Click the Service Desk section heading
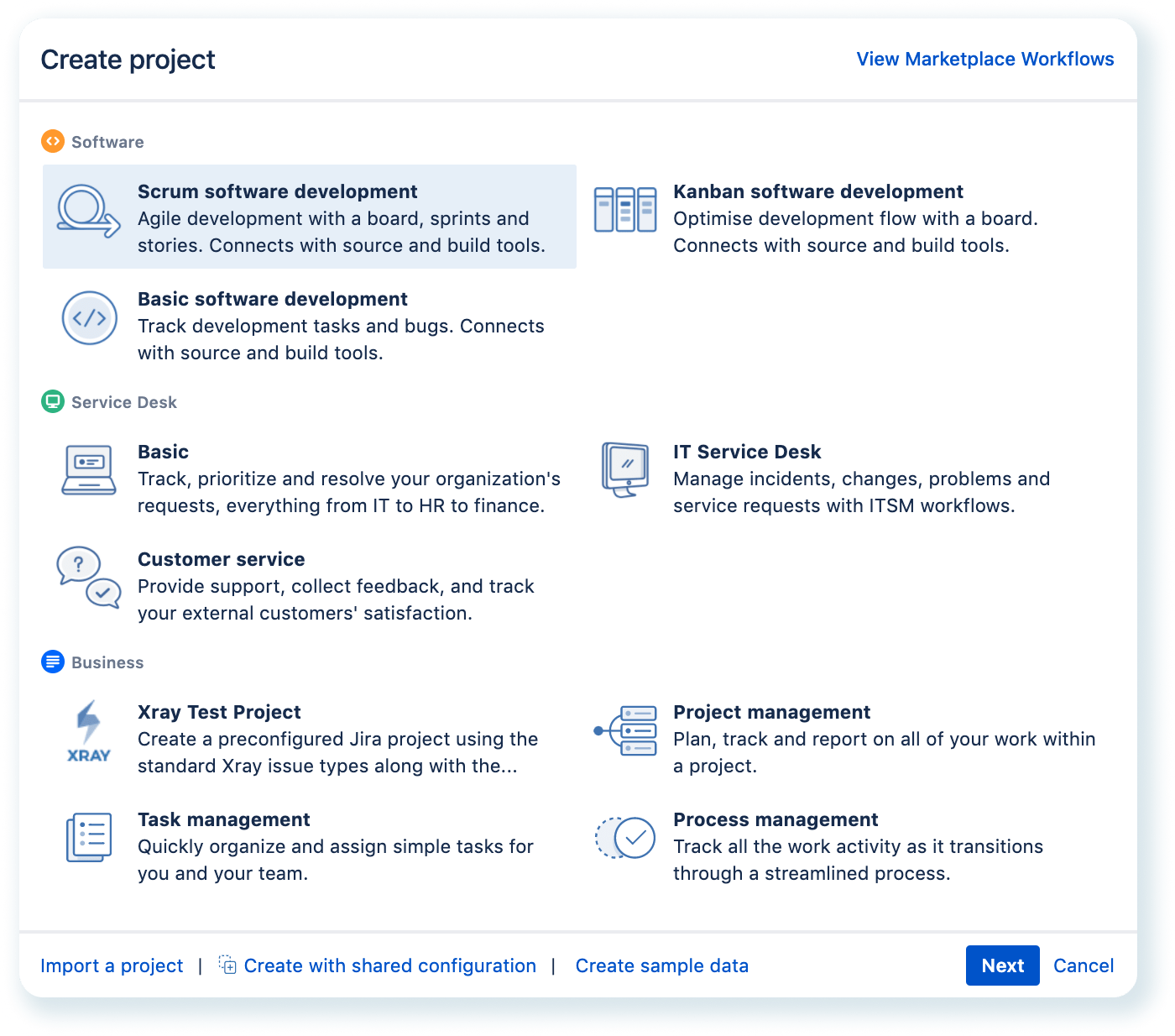This screenshot has height=1036, width=1175. 124,402
